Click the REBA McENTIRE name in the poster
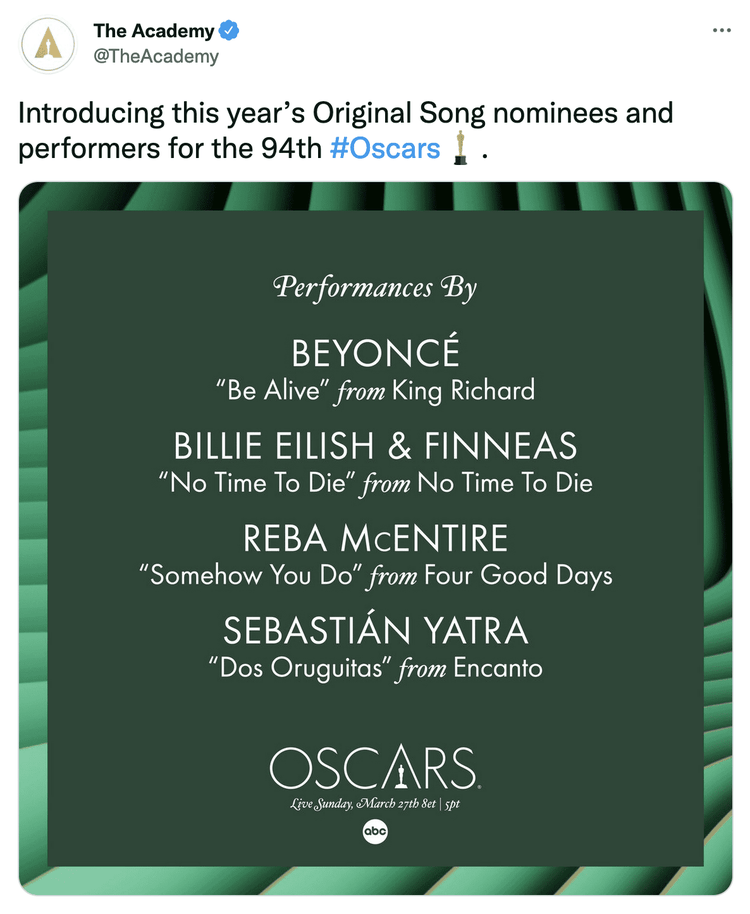Screen dimensions: 750x914 375,539
